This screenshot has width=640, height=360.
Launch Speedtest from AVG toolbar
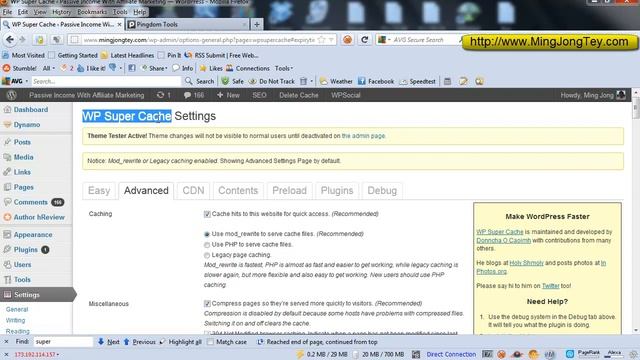(418, 81)
